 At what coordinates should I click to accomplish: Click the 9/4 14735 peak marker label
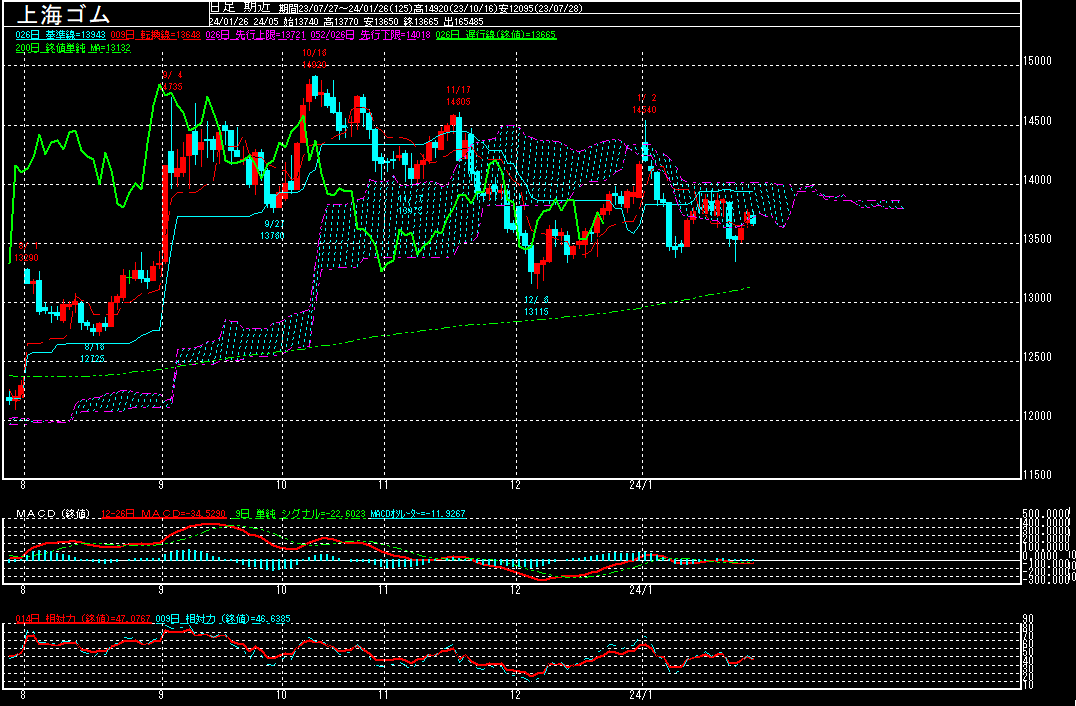(x=172, y=80)
